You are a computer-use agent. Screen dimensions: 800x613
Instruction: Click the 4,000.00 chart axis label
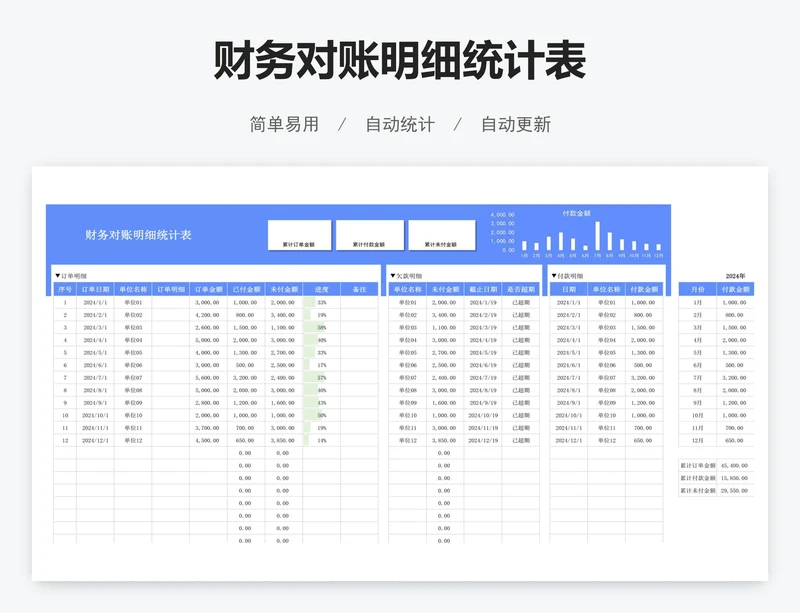click(x=503, y=215)
